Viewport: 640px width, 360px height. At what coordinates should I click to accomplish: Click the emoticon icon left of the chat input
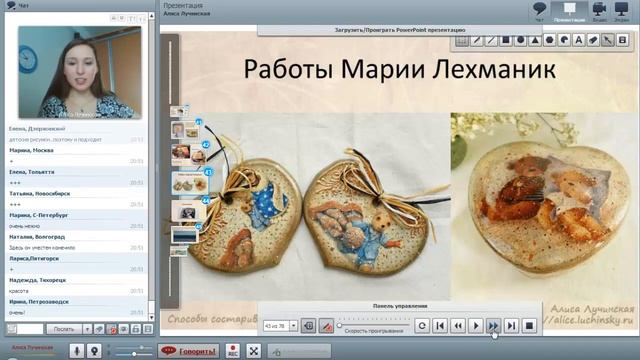click(11, 329)
